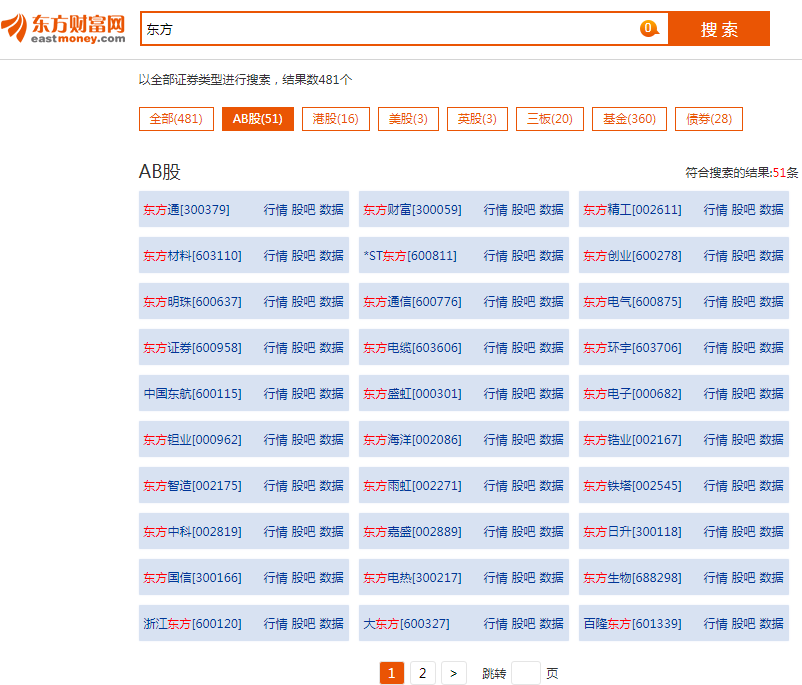Open stock 东方国信[300166]
802x685 pixels.
tap(192, 578)
